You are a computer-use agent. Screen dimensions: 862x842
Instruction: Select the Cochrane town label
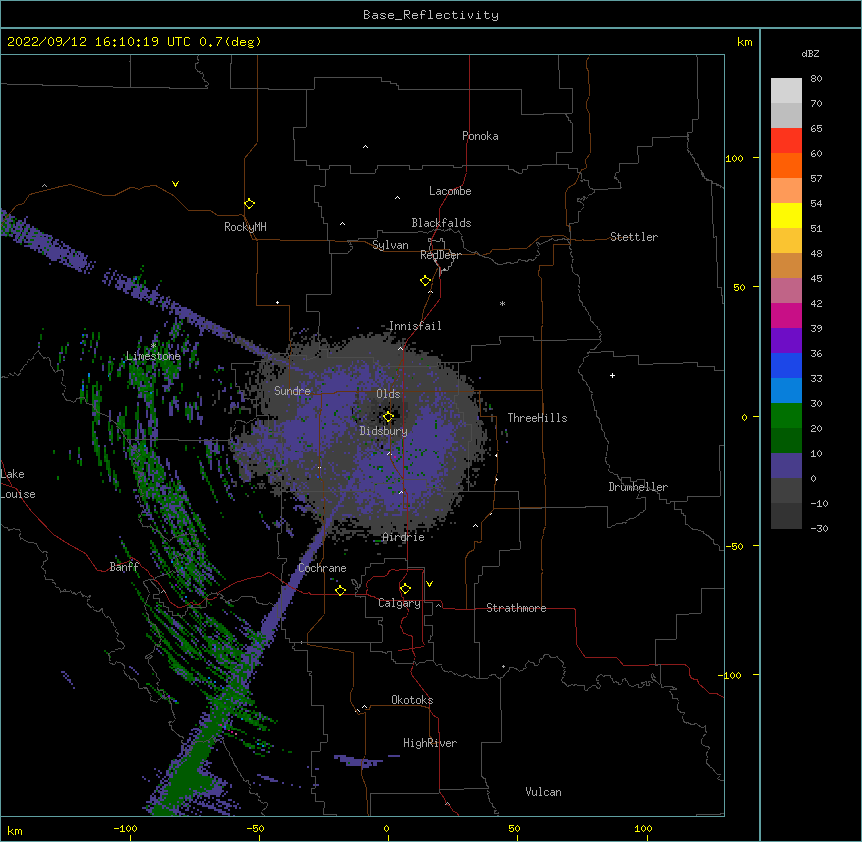click(x=322, y=568)
